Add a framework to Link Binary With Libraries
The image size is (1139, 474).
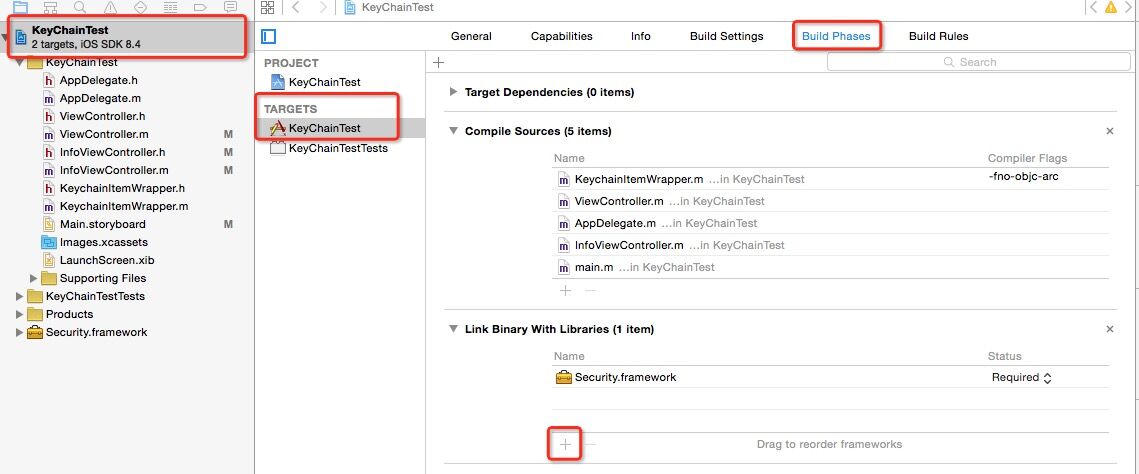click(565, 444)
